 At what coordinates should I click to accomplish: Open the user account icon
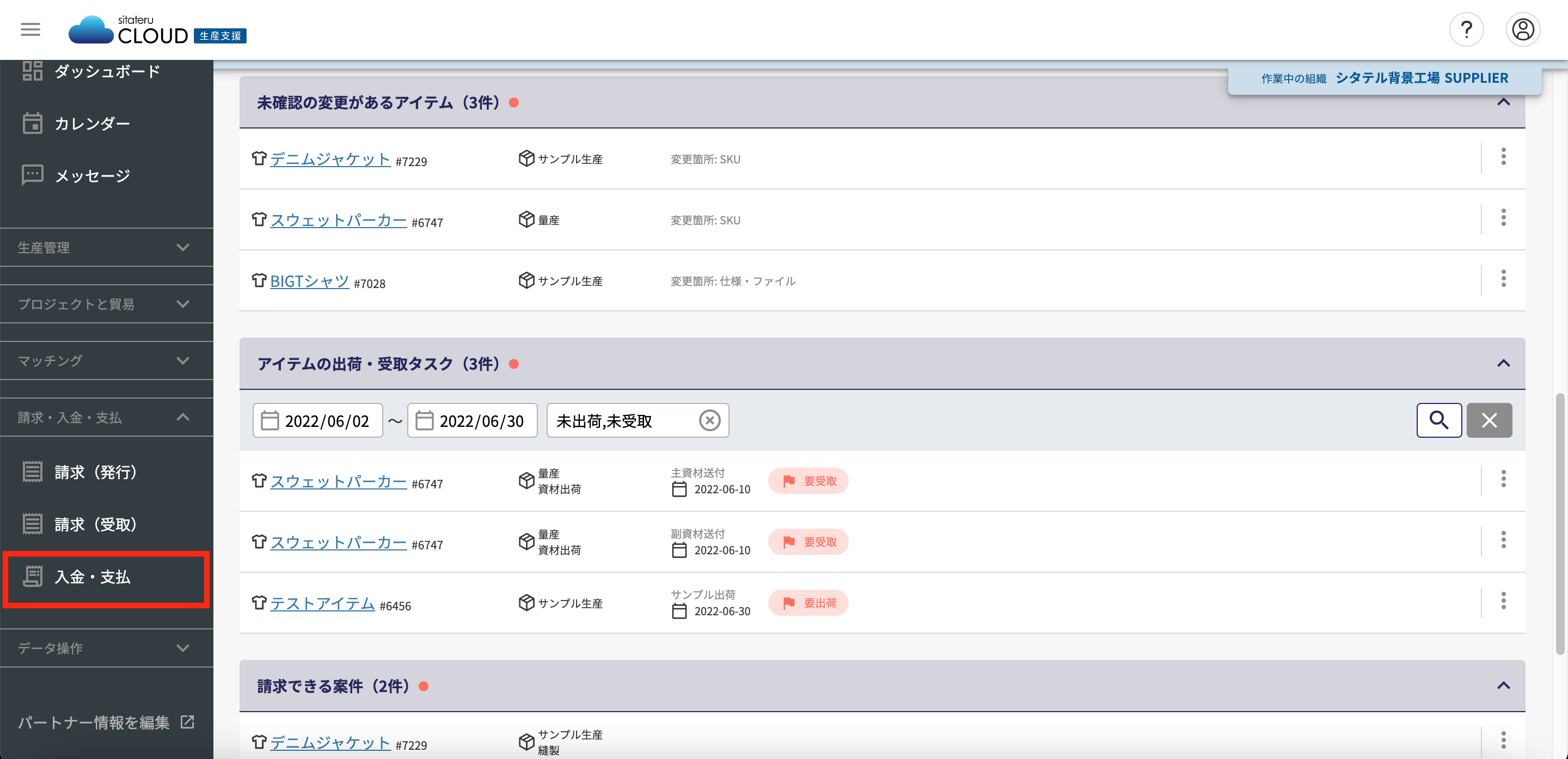tap(1522, 29)
